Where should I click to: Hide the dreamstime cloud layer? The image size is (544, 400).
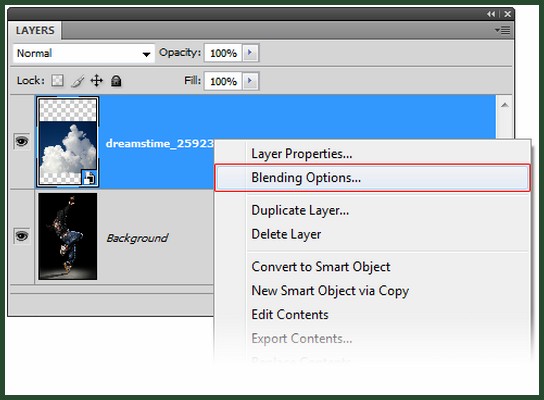click(x=22, y=142)
